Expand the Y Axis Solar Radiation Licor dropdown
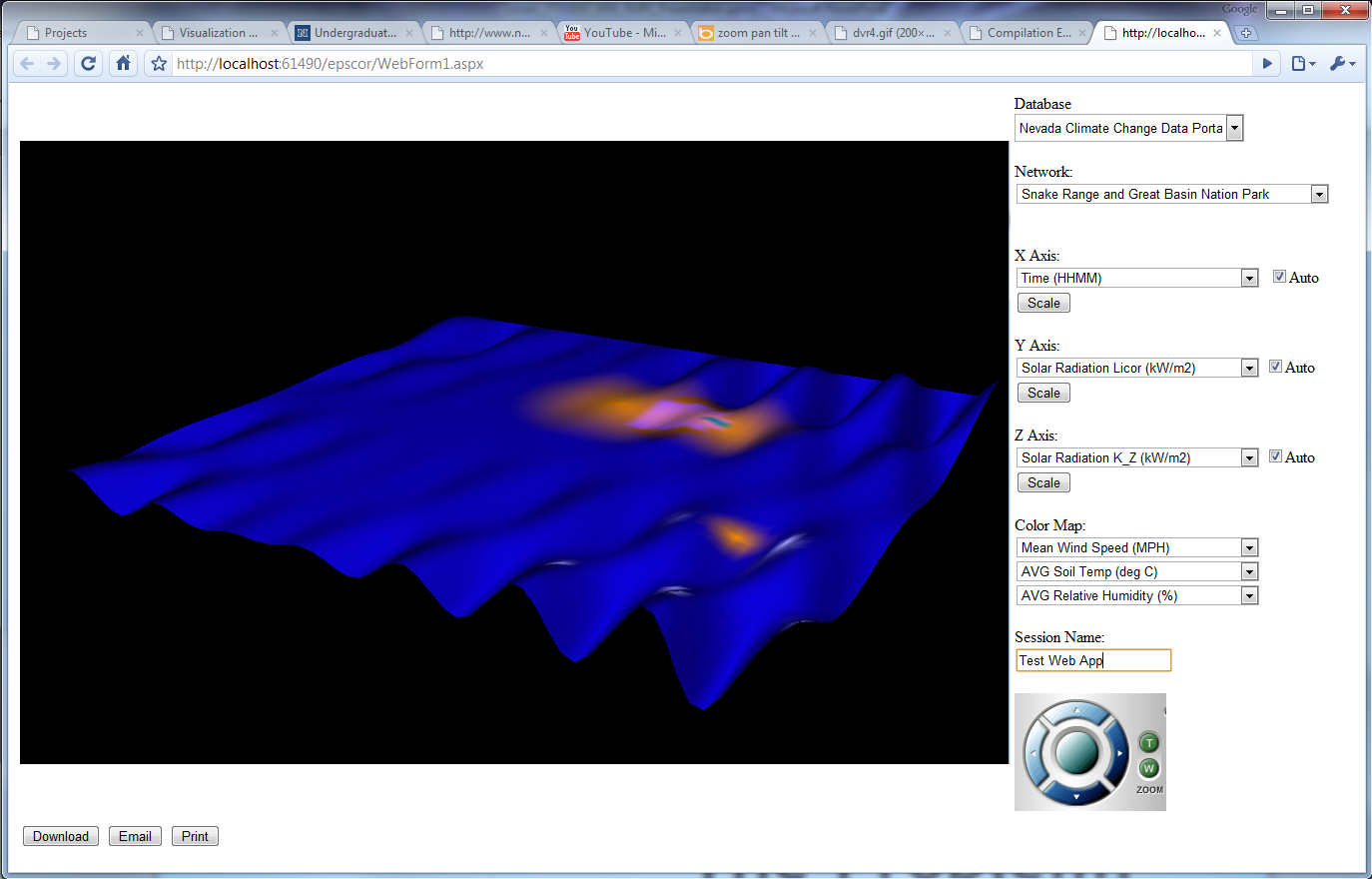Viewport: 1372px width, 879px height. [x=1137, y=368]
